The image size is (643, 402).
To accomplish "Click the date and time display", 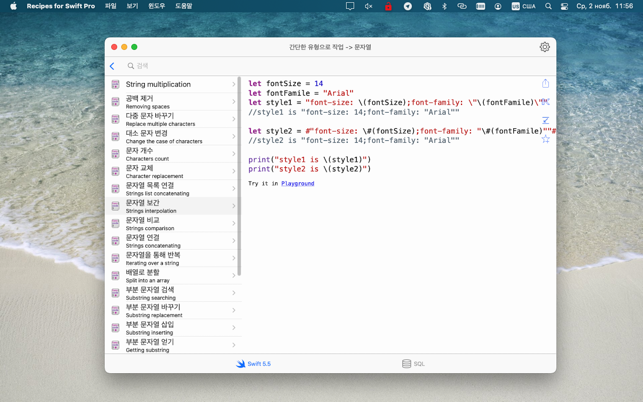I will click(604, 6).
